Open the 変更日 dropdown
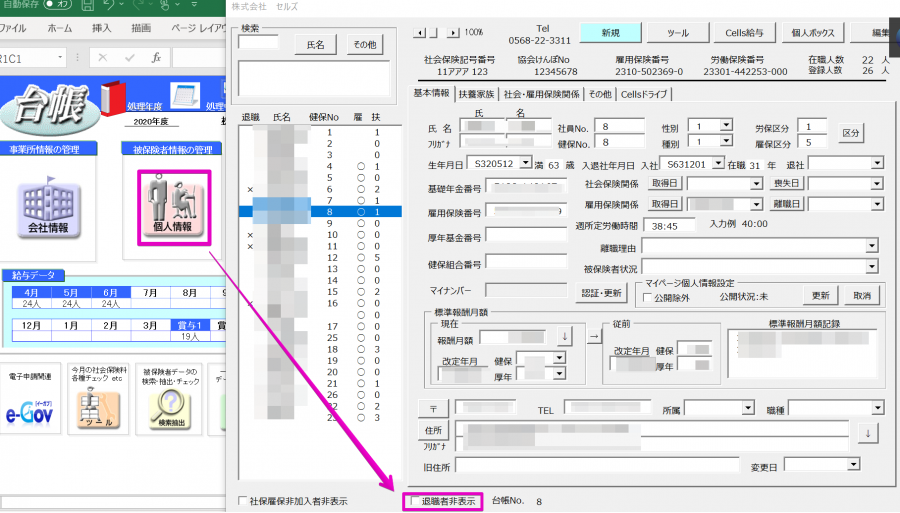The width and height of the screenshot is (900, 513). tap(854, 464)
